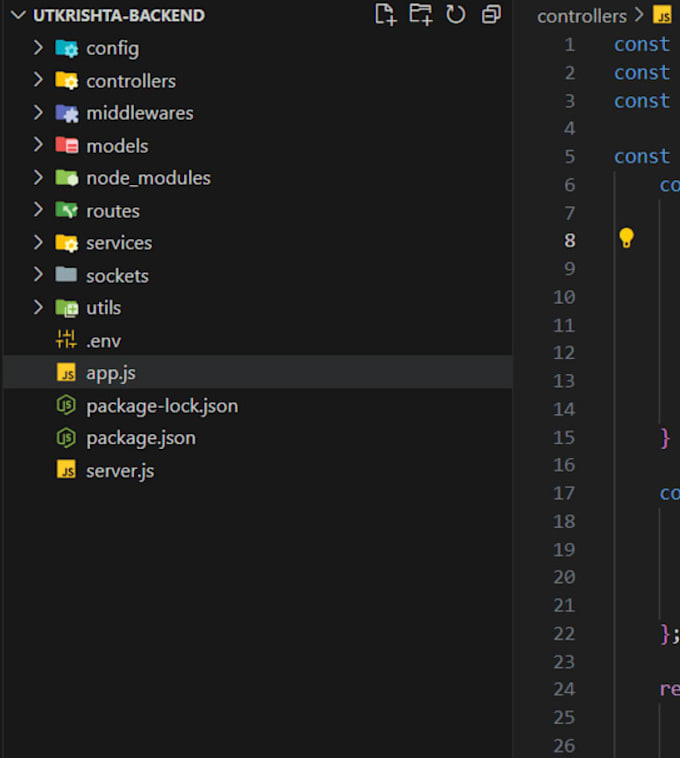Expand the config folder chevron
This screenshot has width=680, height=758.
coord(38,47)
